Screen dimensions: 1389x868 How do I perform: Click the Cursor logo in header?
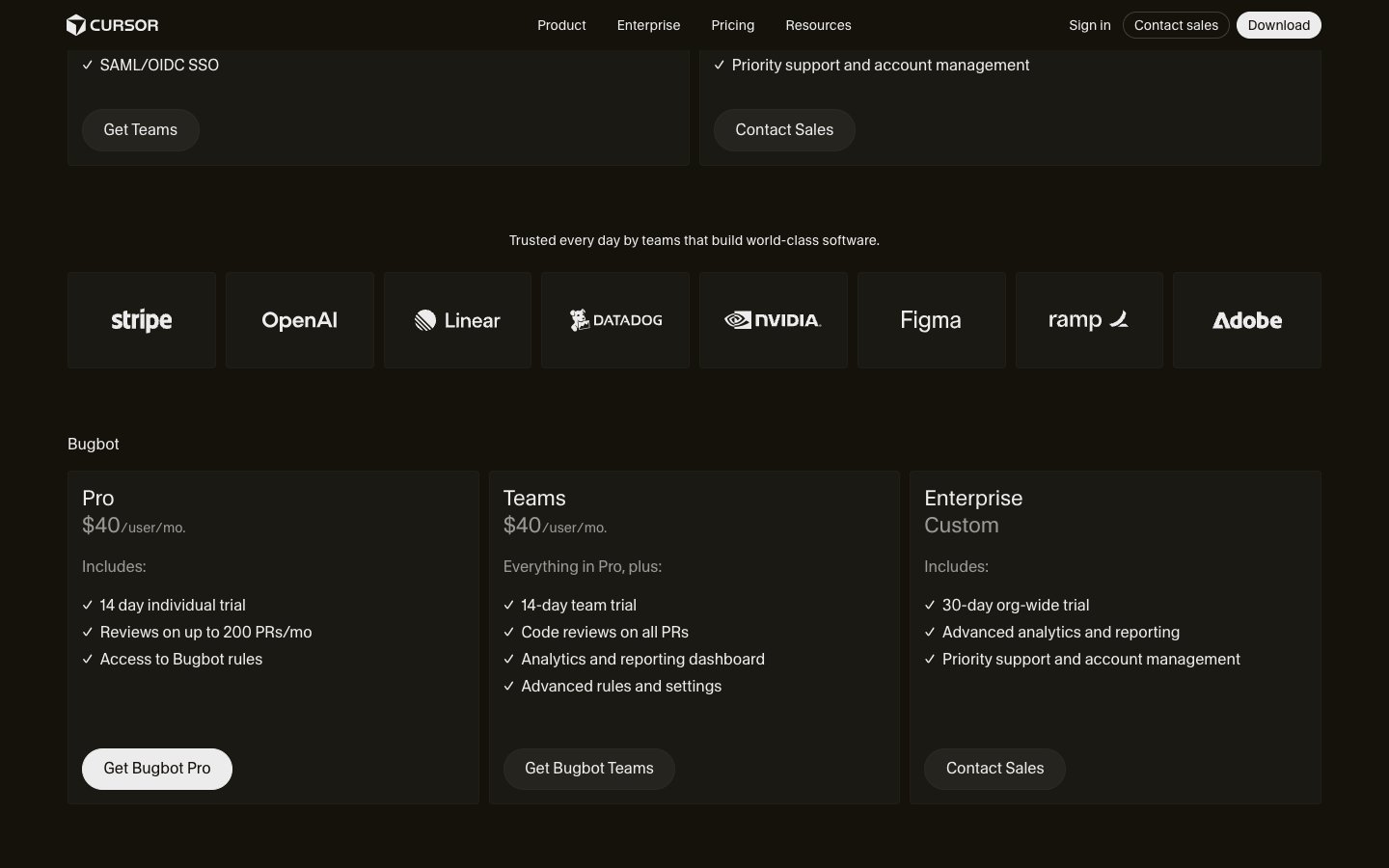click(x=112, y=25)
